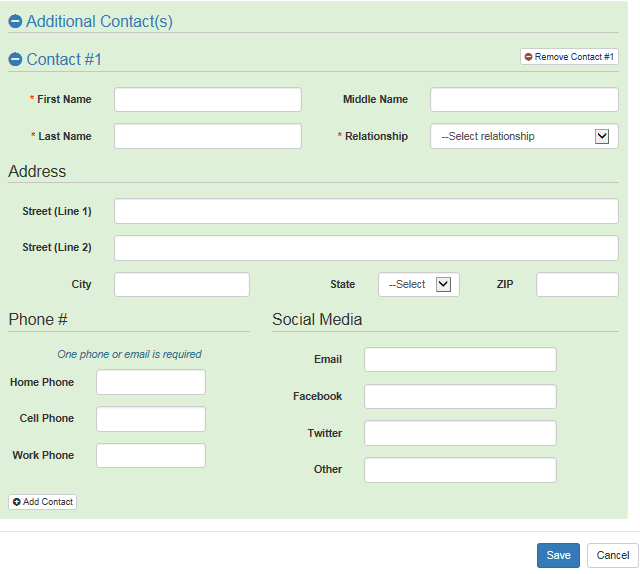640x574 pixels.
Task: Collapse the Contact #1 section
Action: 15,60
